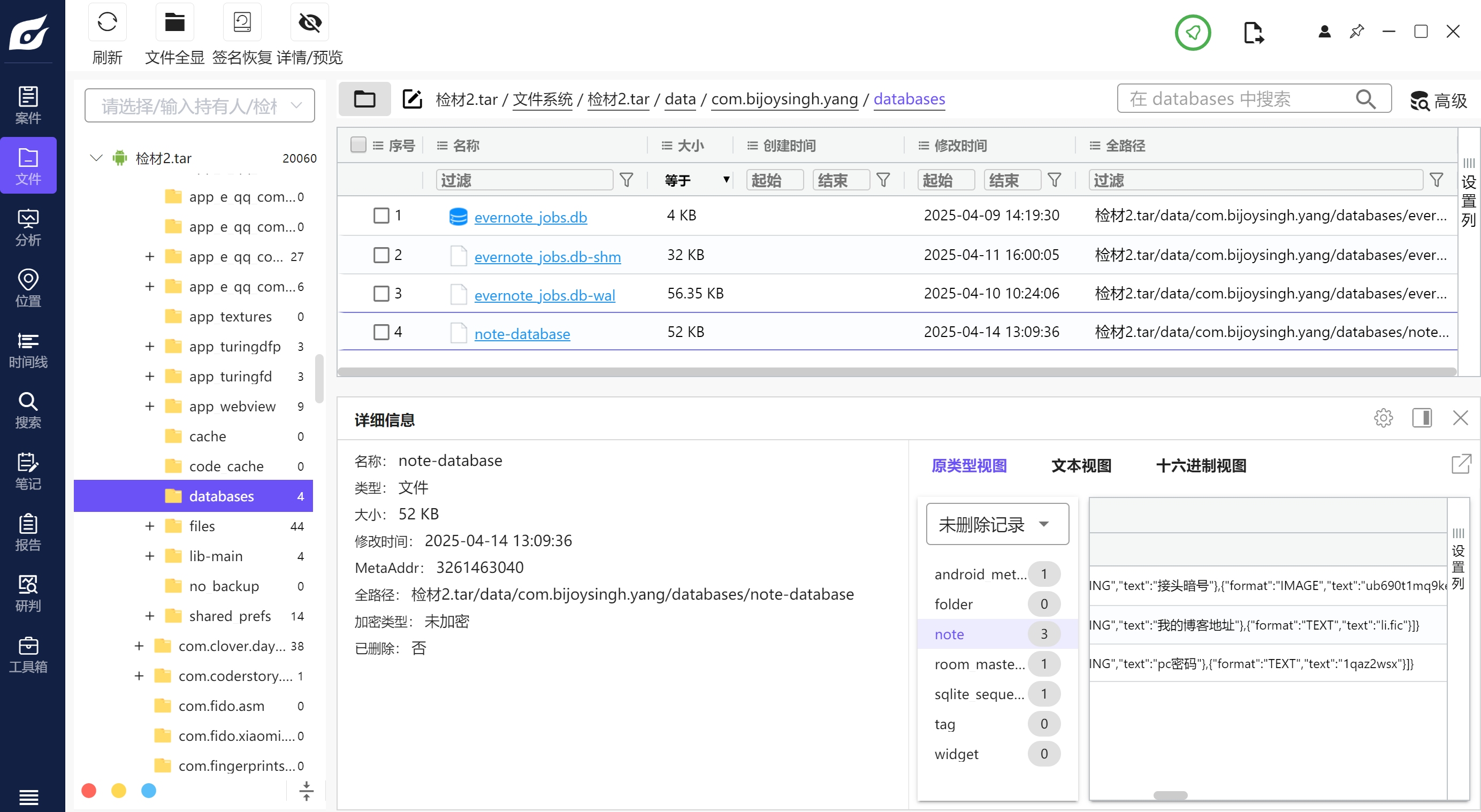Click the collapse tree icon at bottom of tree panel
Screen dimensions: 1481x812
click(x=307, y=791)
